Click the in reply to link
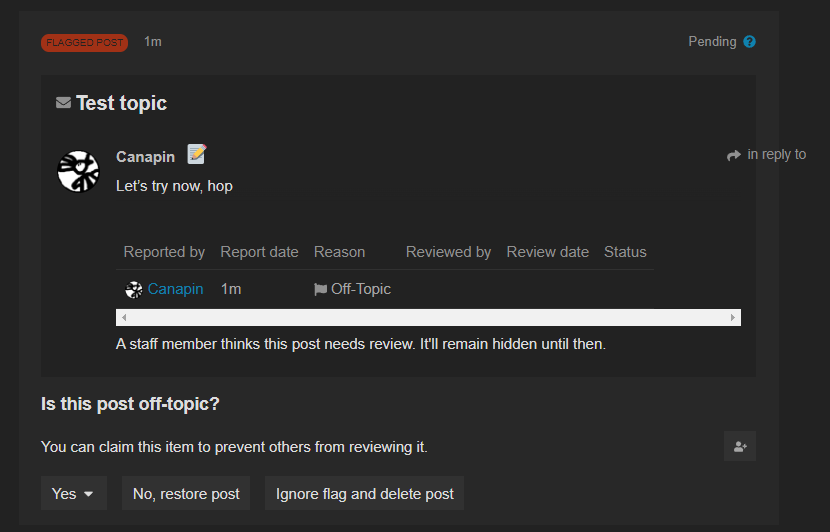 point(777,155)
